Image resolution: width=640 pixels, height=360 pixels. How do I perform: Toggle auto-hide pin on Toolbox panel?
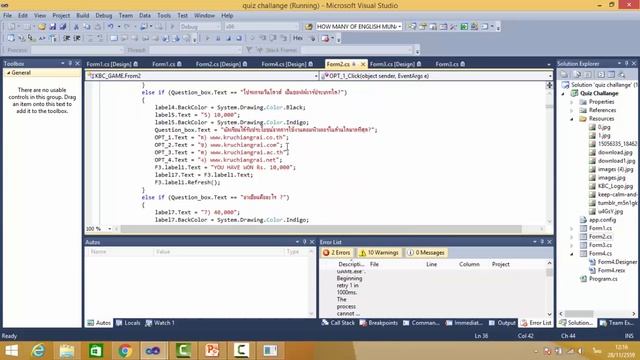coord(70,63)
